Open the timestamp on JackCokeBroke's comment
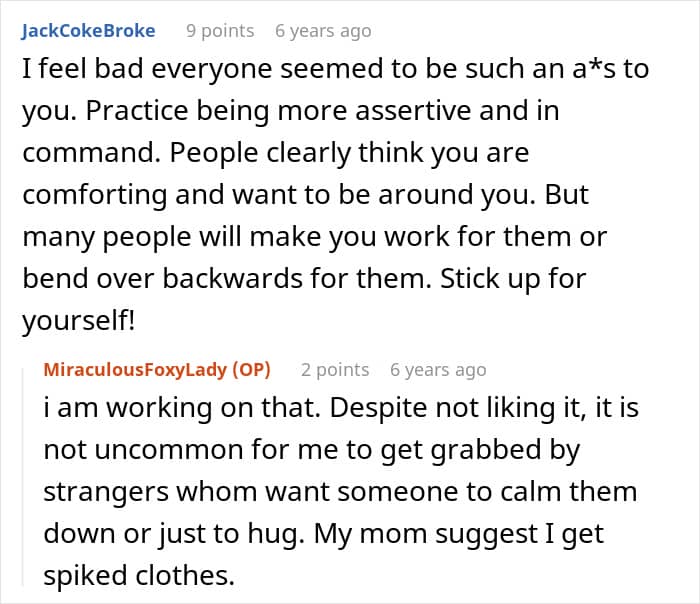 323,30
